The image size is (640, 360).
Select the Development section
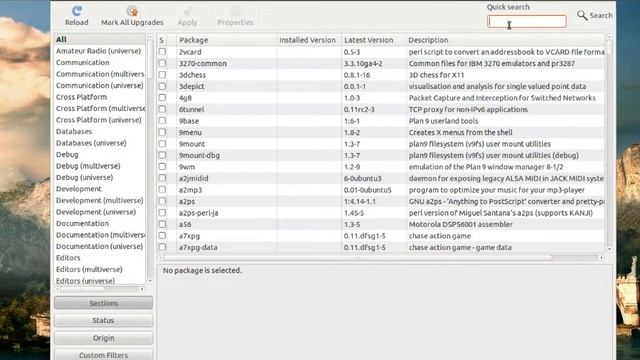tap(79, 189)
